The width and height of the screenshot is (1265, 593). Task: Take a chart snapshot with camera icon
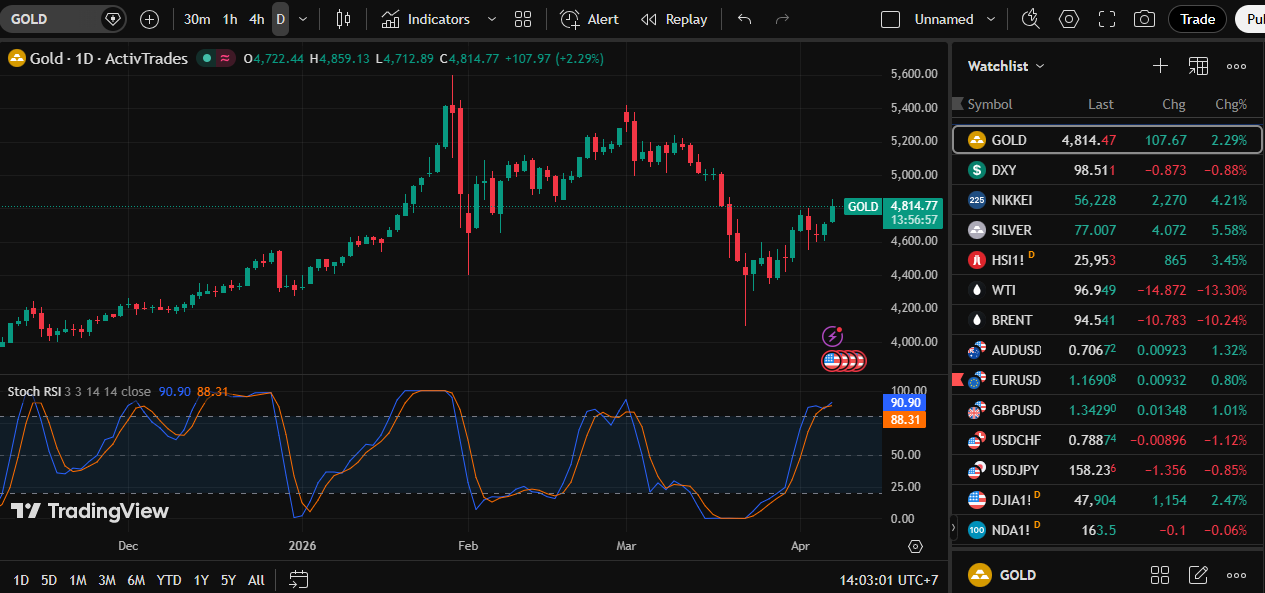coord(1144,19)
